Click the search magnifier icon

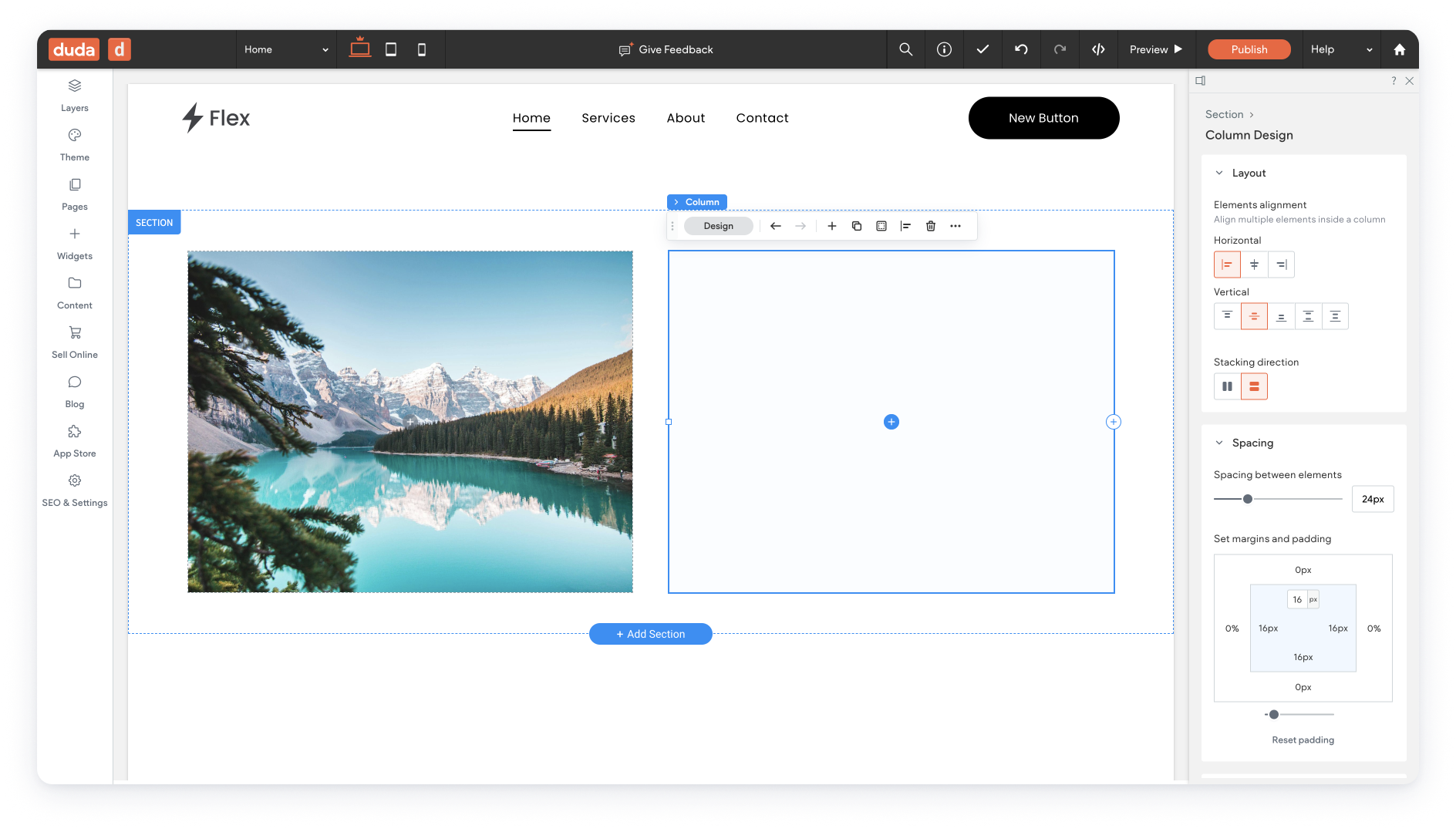pos(906,49)
